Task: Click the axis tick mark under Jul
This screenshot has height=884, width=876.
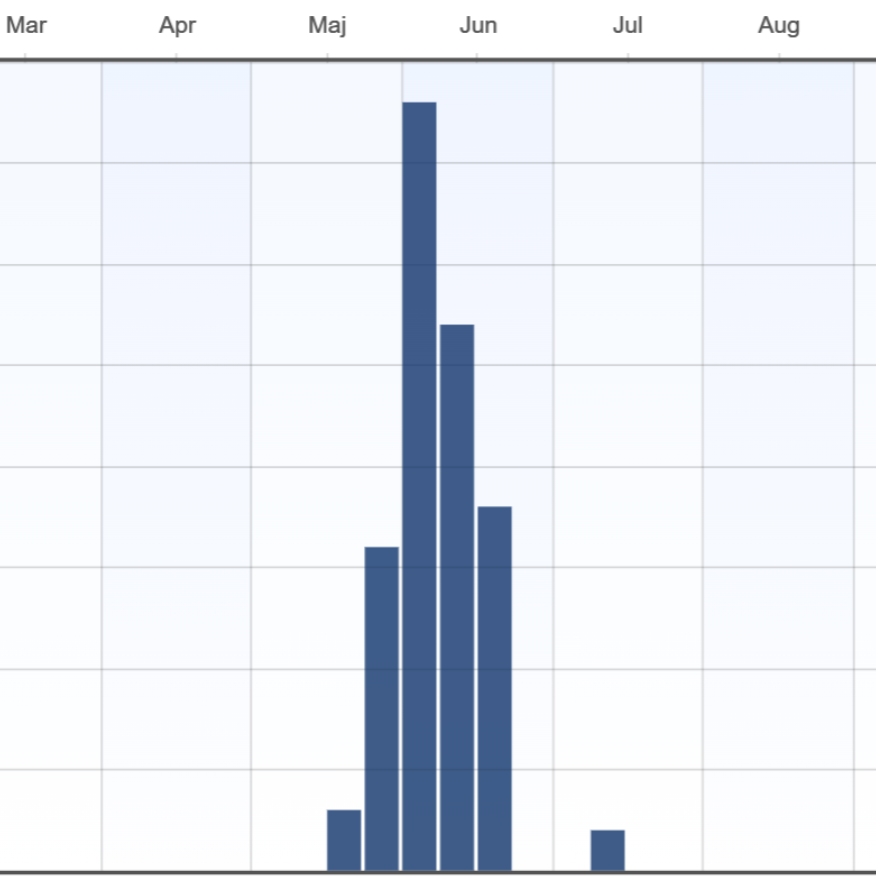Action: coord(628,57)
